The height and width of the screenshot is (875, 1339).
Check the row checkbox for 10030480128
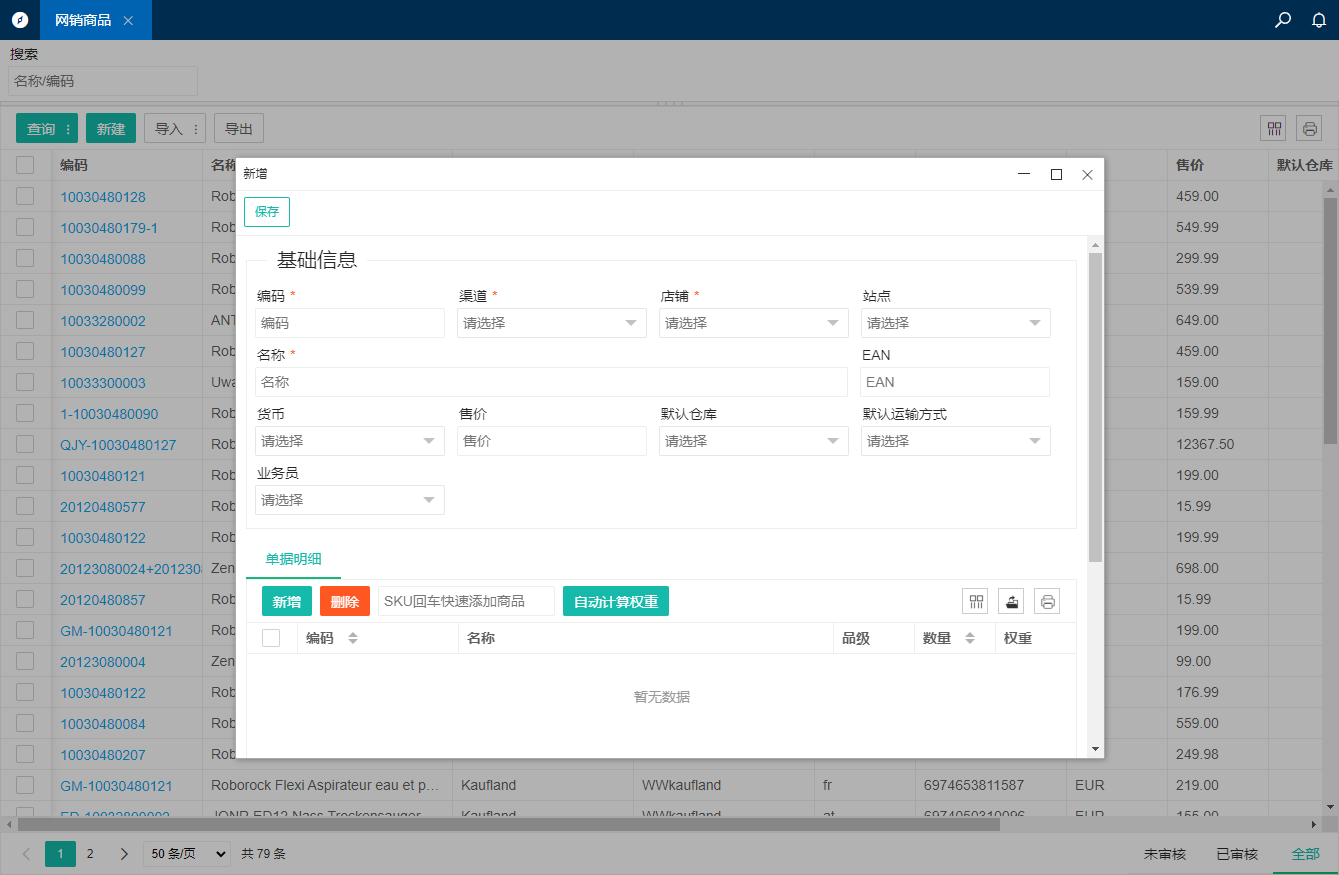[25, 196]
